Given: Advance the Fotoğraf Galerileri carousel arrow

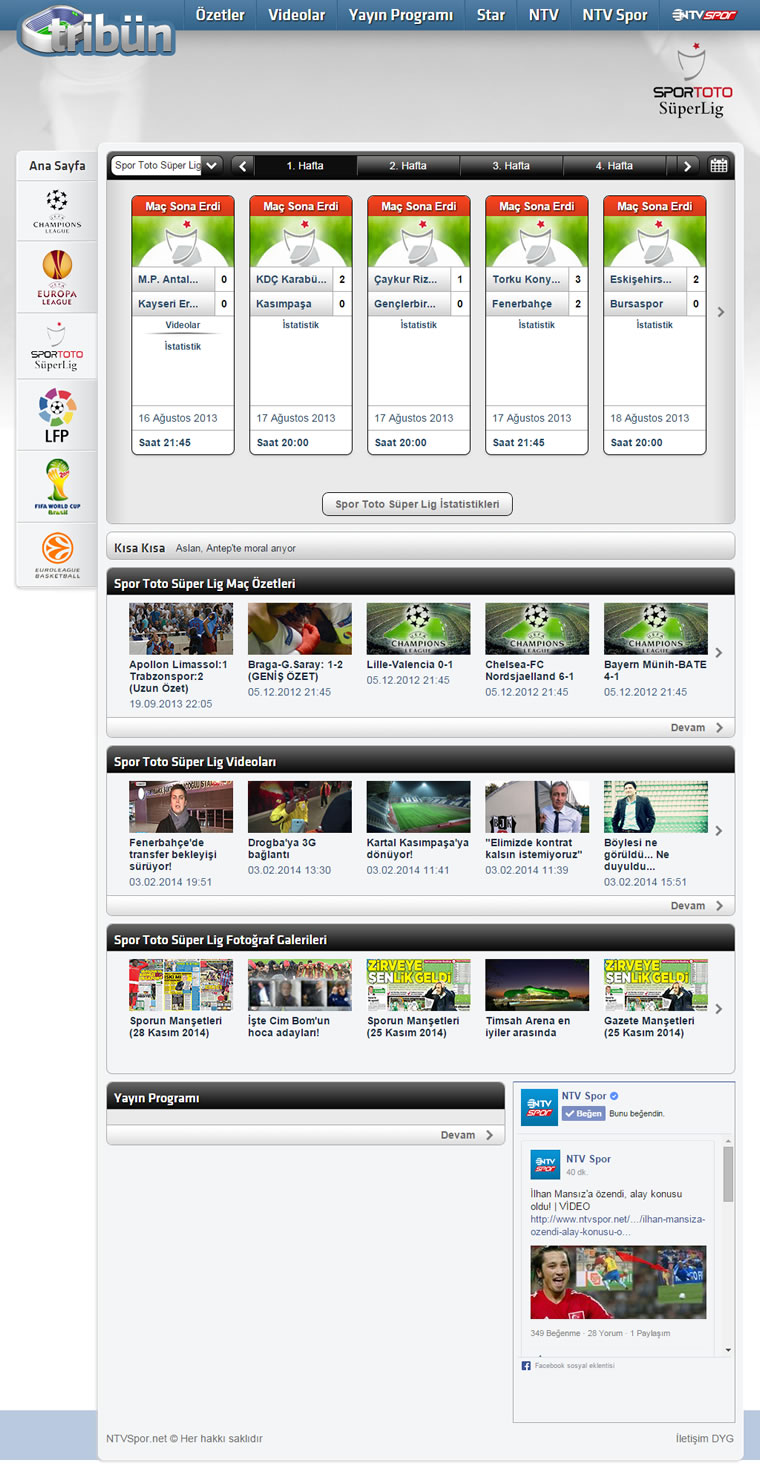Looking at the screenshot, I should point(719,1009).
